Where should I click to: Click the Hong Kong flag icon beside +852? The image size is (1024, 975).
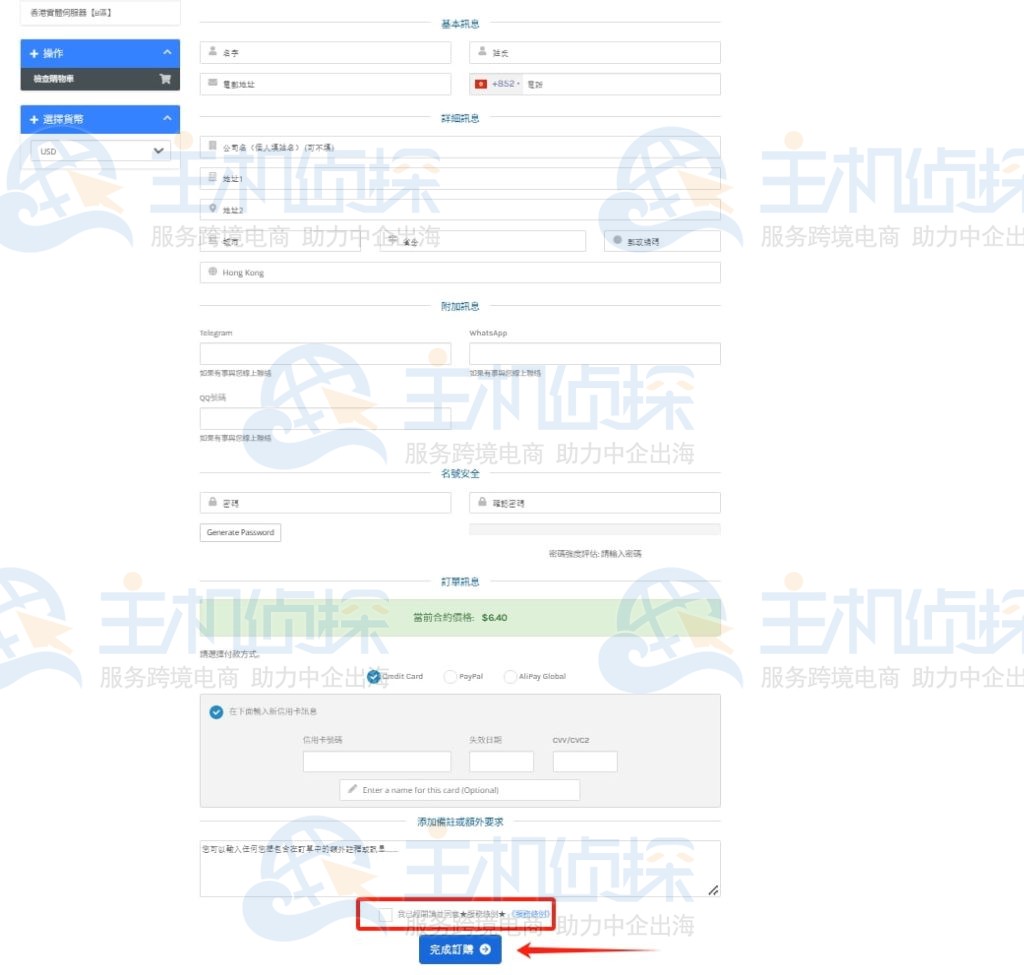pos(481,84)
